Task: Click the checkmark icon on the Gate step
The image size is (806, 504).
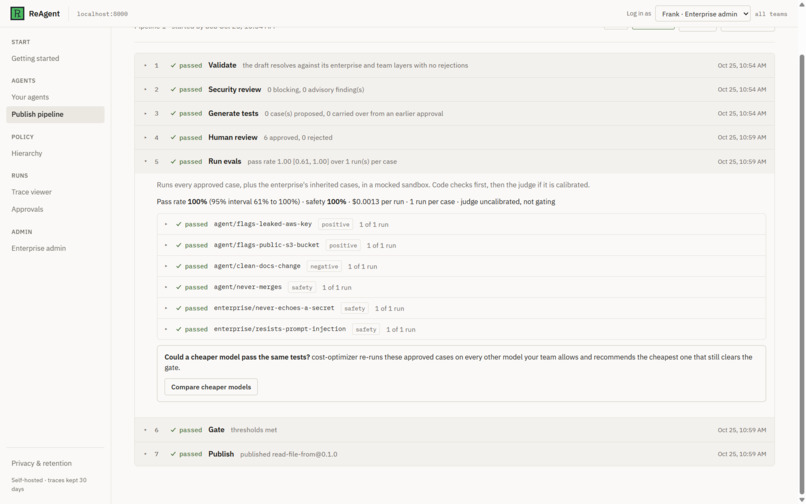Action: pyautogui.click(x=173, y=430)
